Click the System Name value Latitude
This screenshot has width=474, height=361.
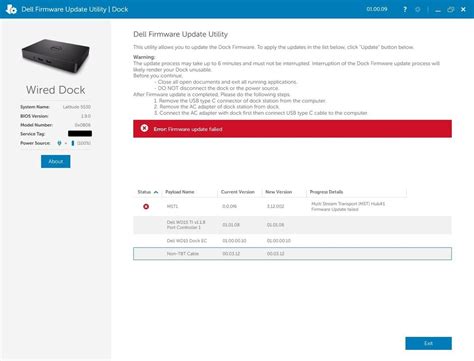point(77,107)
